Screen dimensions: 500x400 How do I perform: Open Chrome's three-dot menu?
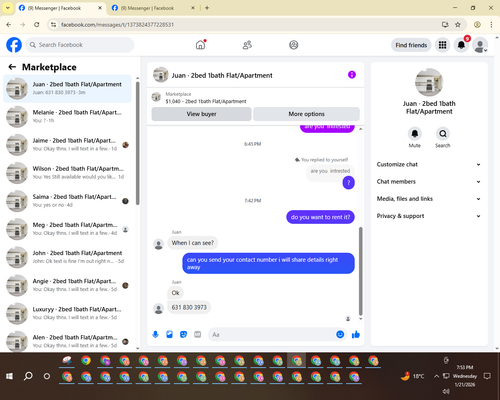click(491, 24)
